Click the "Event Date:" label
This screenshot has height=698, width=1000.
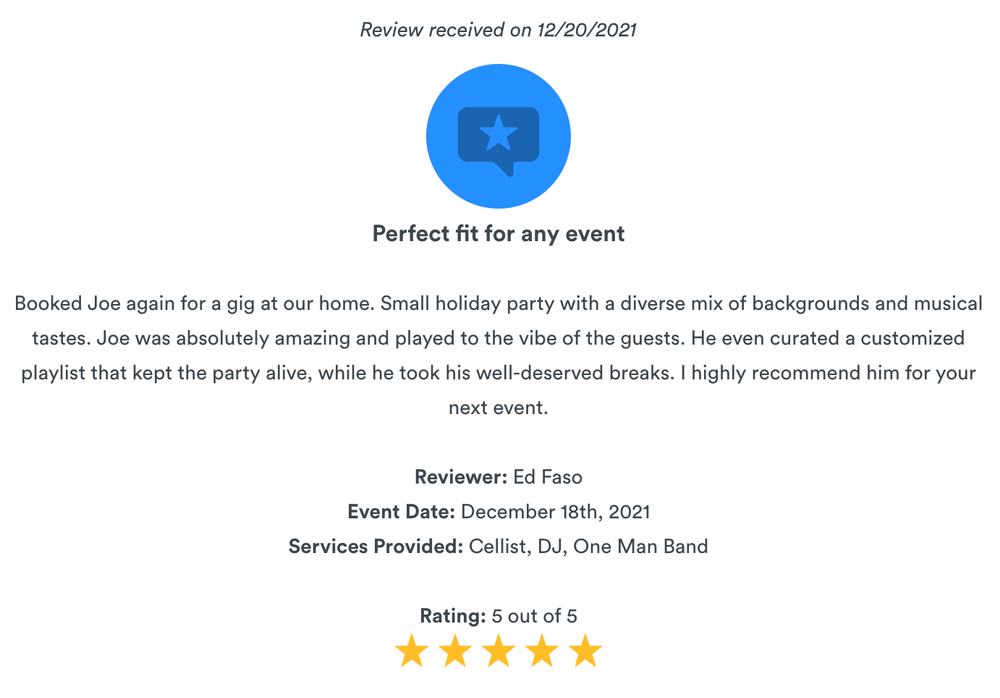coord(401,512)
